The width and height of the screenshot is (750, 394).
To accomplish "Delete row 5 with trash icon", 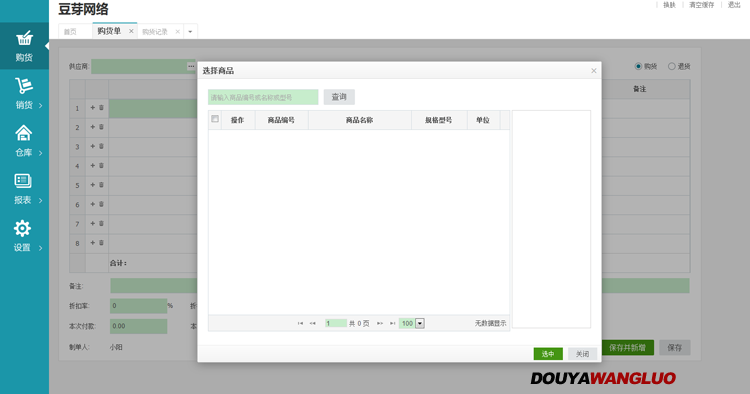I will [x=101, y=185].
